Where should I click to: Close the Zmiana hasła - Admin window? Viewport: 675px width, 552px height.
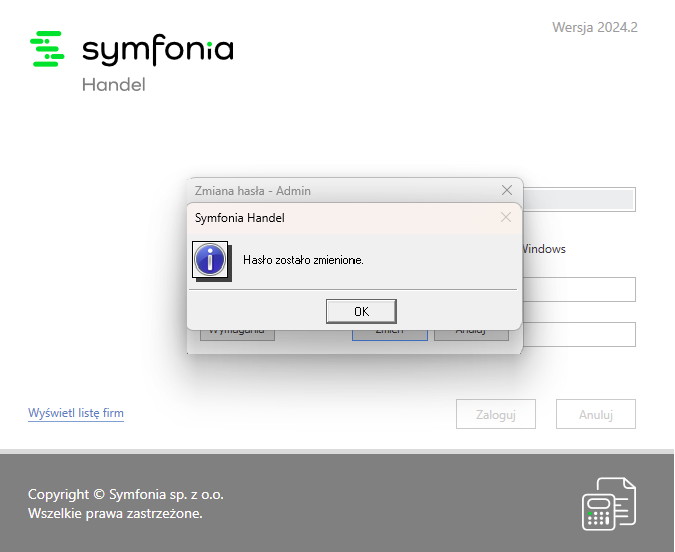[507, 190]
